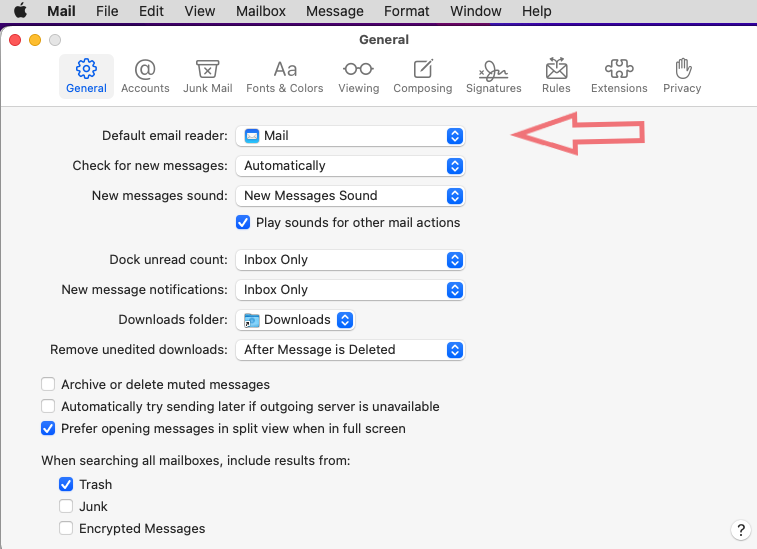Close the preferences window
This screenshot has height=549, width=757.
15,40
